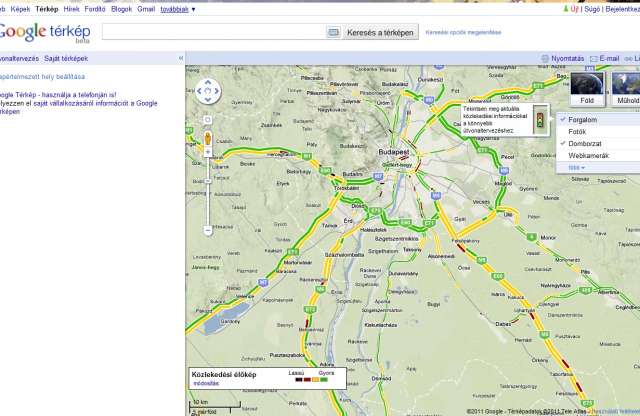
Task: Click the Dabas town label on map
Action: [503, 324]
